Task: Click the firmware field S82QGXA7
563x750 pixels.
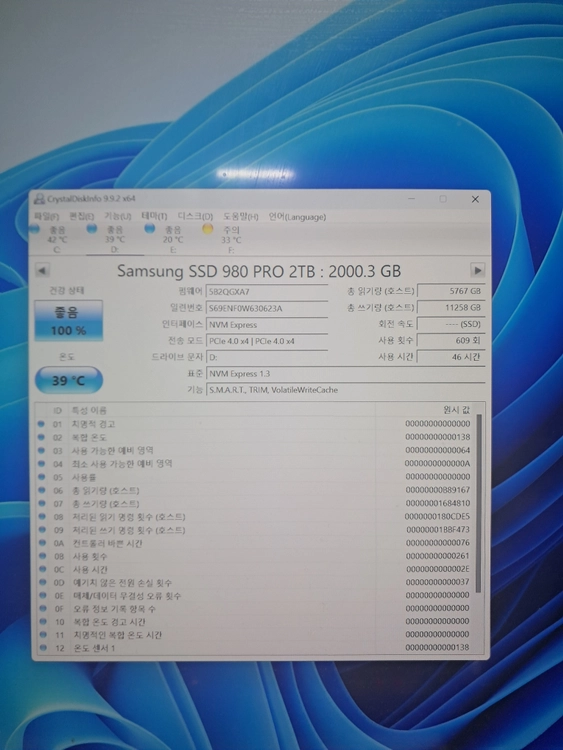Action: [x=267, y=292]
